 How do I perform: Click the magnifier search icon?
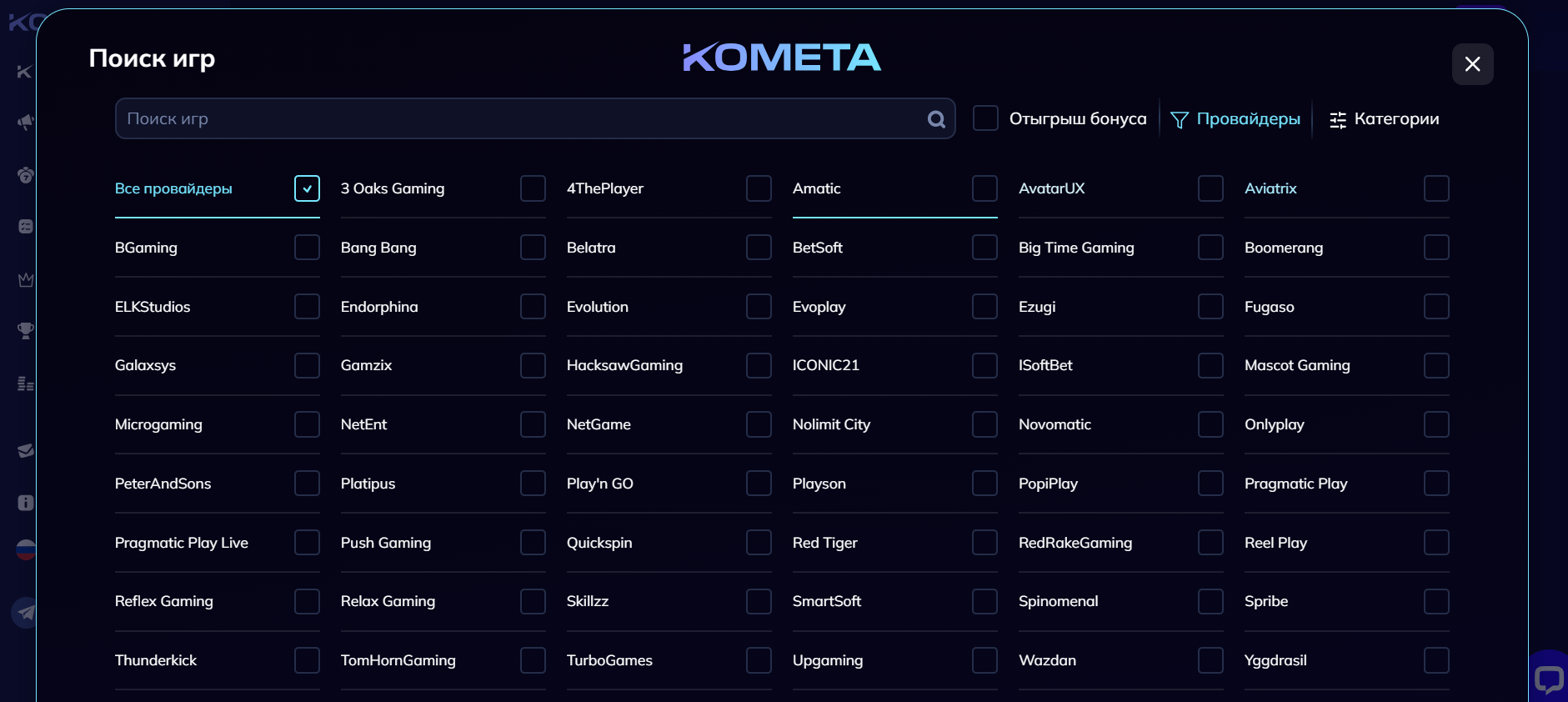click(936, 119)
